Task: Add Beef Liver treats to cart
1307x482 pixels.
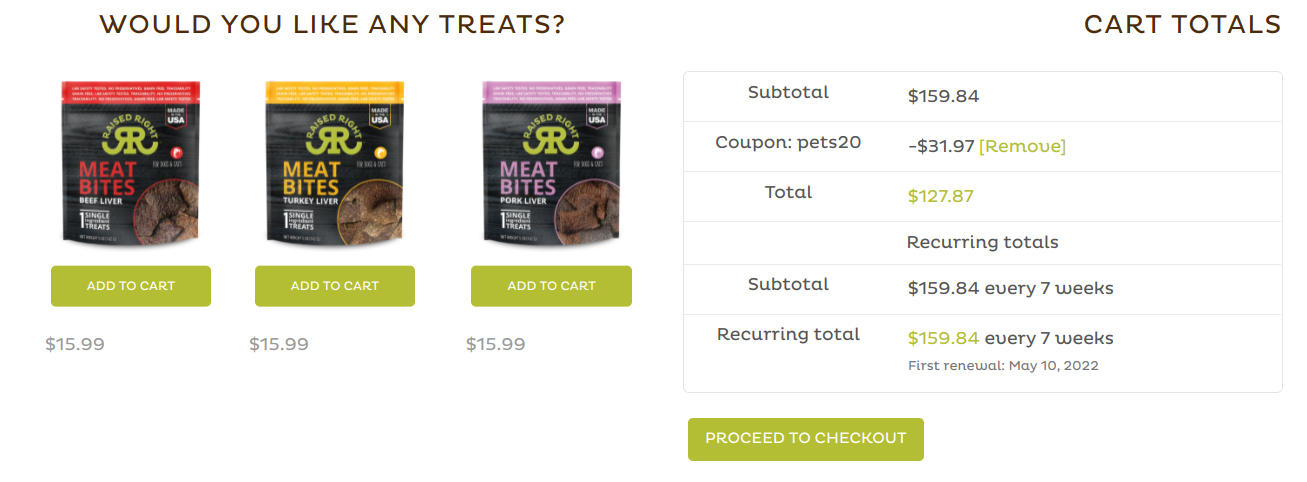Action: click(131, 286)
